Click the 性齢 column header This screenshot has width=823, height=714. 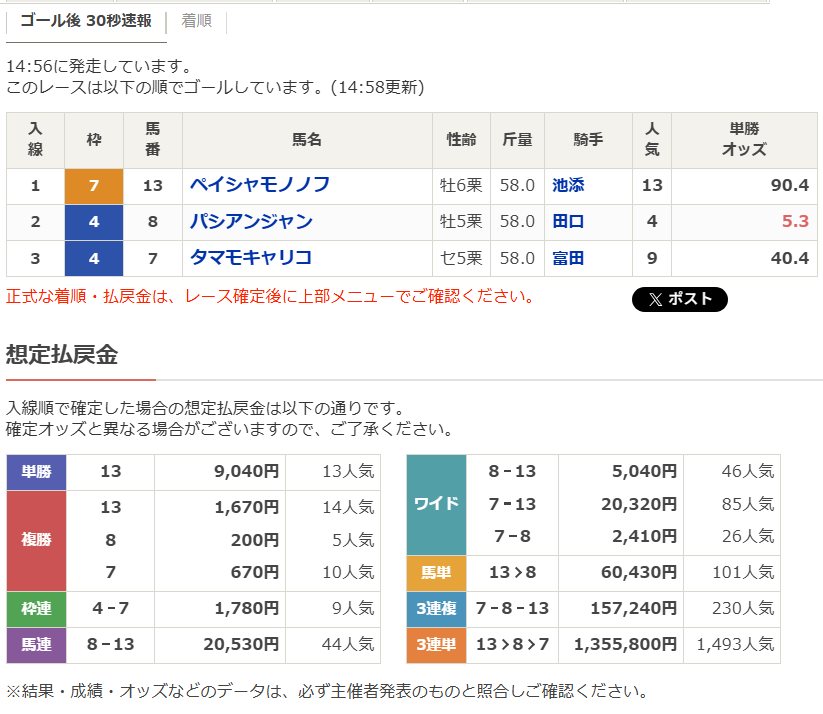coord(461,140)
